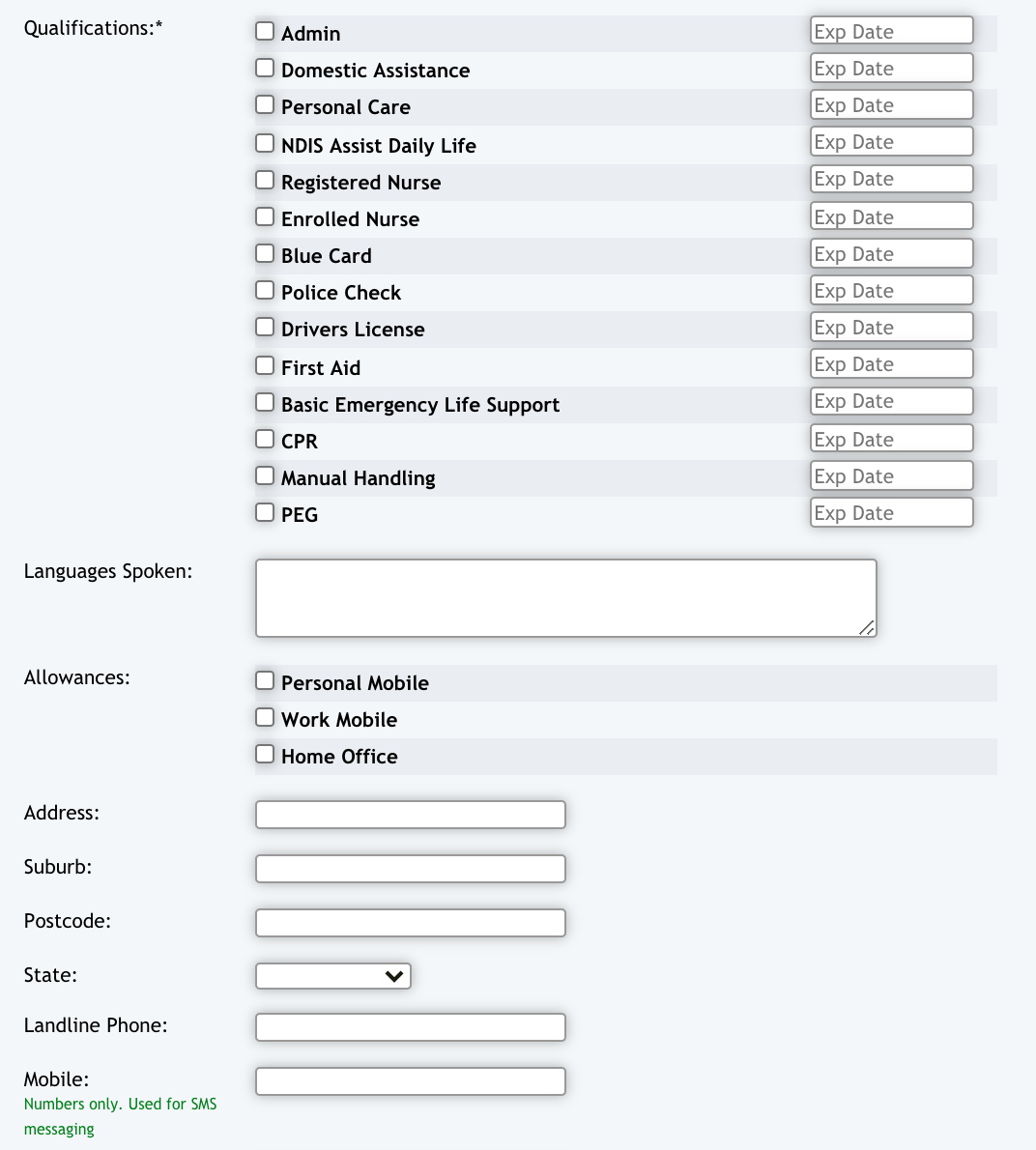This screenshot has height=1150, width=1036.
Task: Check the Manual Handling qualification
Action: (x=265, y=476)
